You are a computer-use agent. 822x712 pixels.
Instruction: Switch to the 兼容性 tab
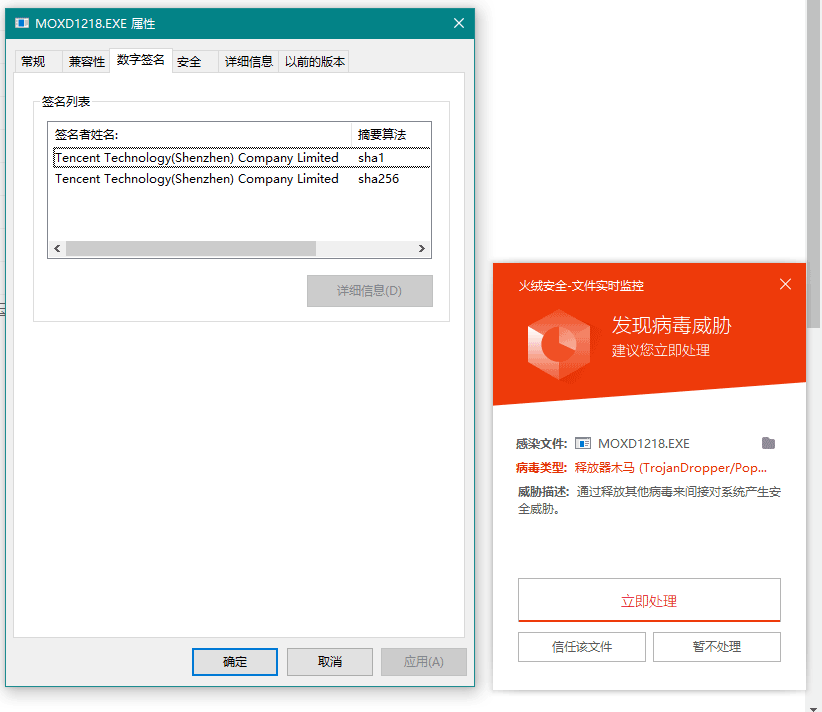(x=86, y=61)
